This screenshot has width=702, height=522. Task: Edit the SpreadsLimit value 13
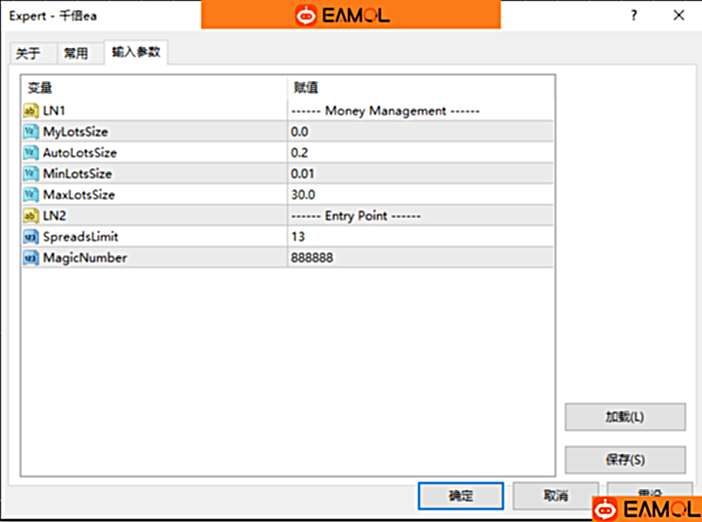pos(420,237)
